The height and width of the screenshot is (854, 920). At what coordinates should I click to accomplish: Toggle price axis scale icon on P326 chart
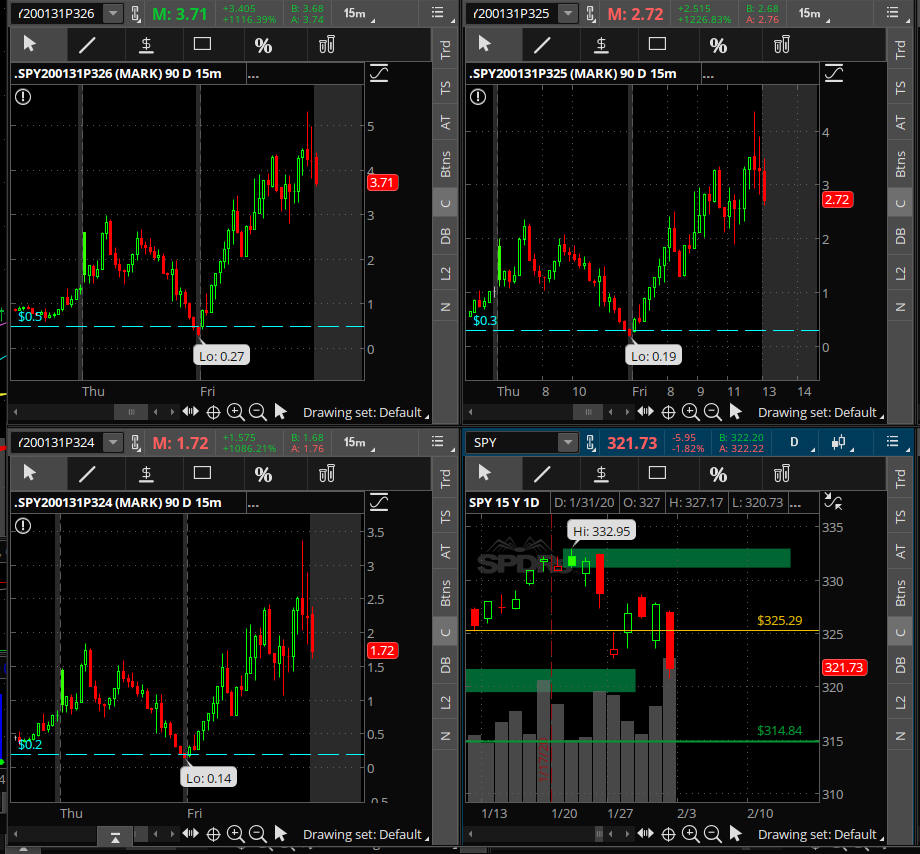pyautogui.click(x=379, y=74)
